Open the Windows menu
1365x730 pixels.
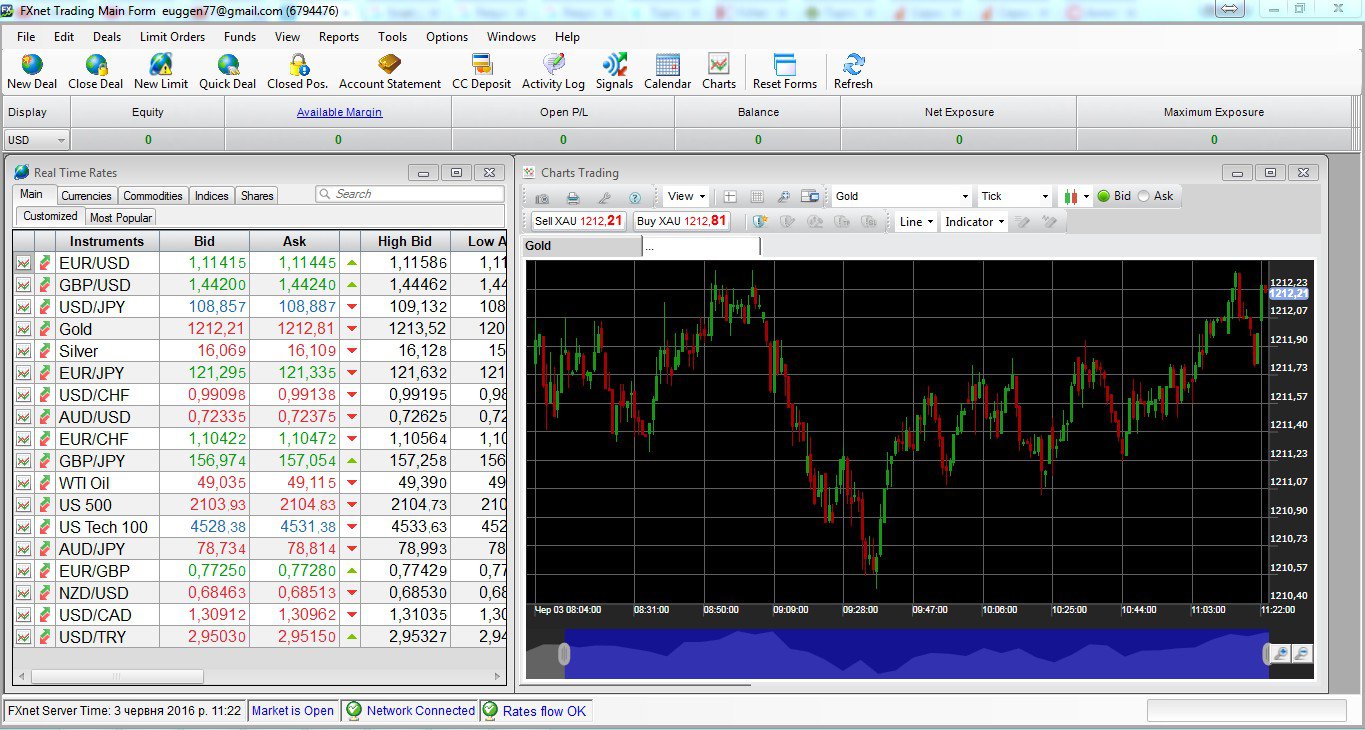(x=511, y=37)
